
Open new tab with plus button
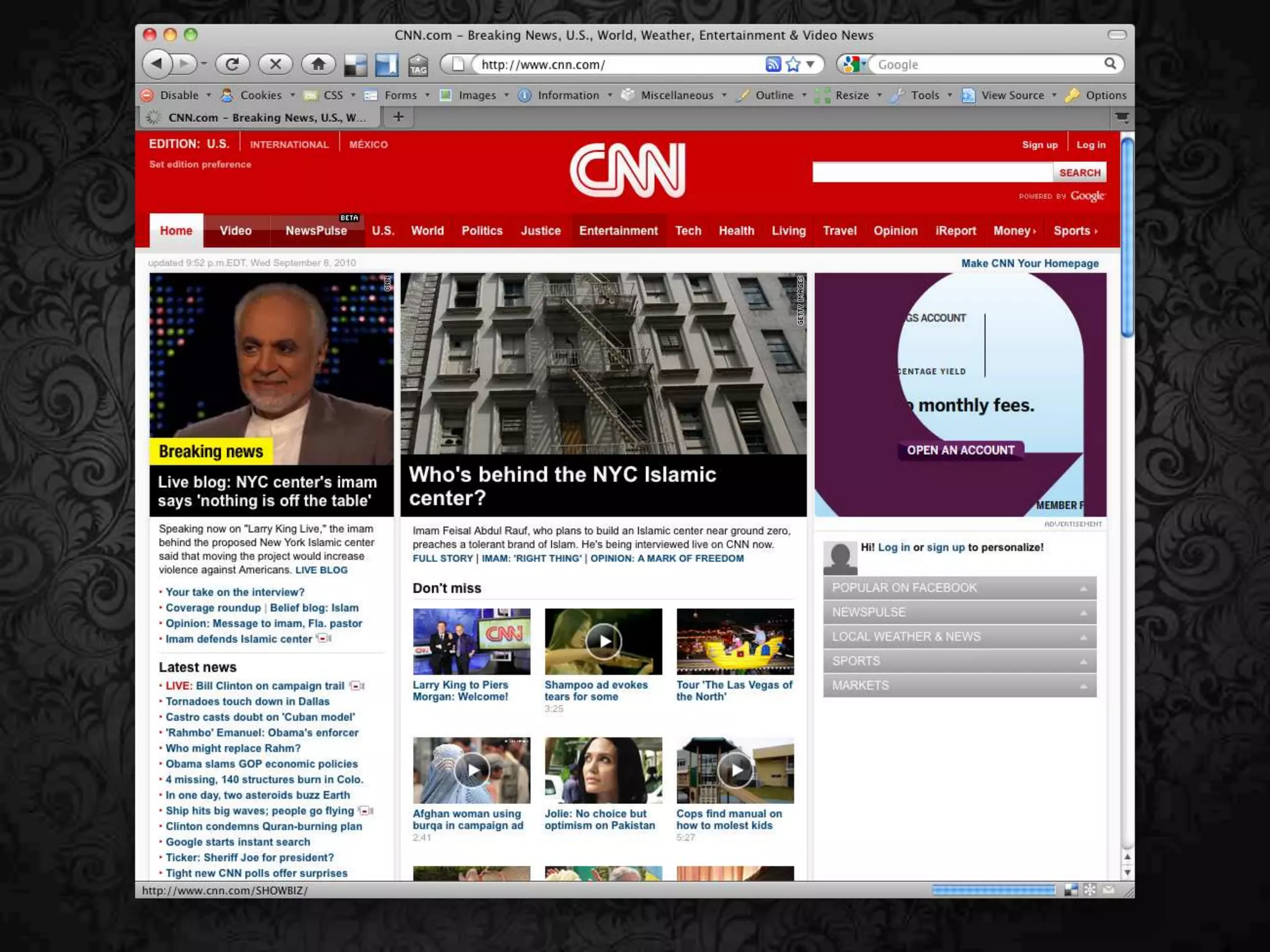coord(398,117)
